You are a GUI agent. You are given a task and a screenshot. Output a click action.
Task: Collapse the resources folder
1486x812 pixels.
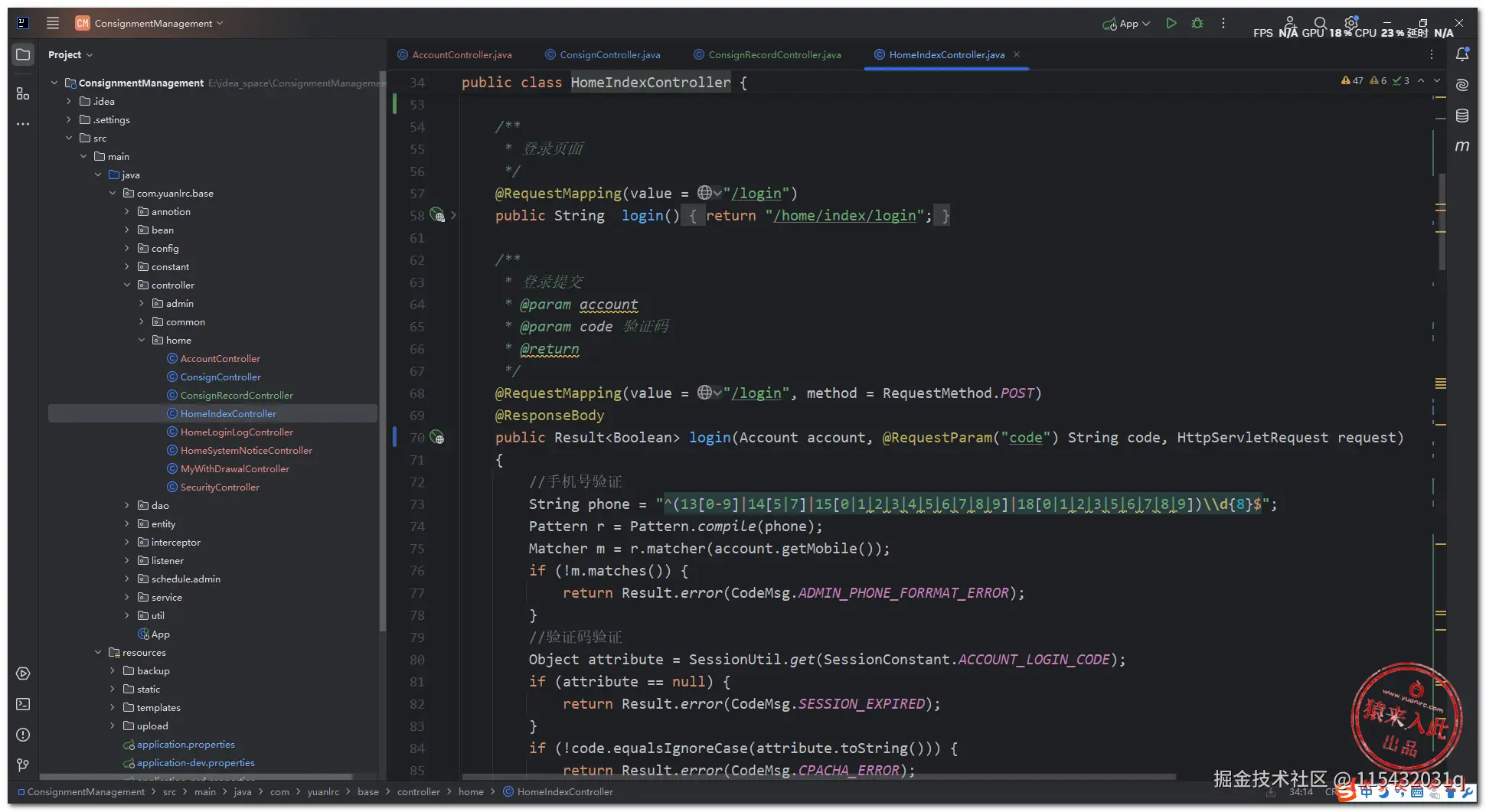tap(98, 652)
